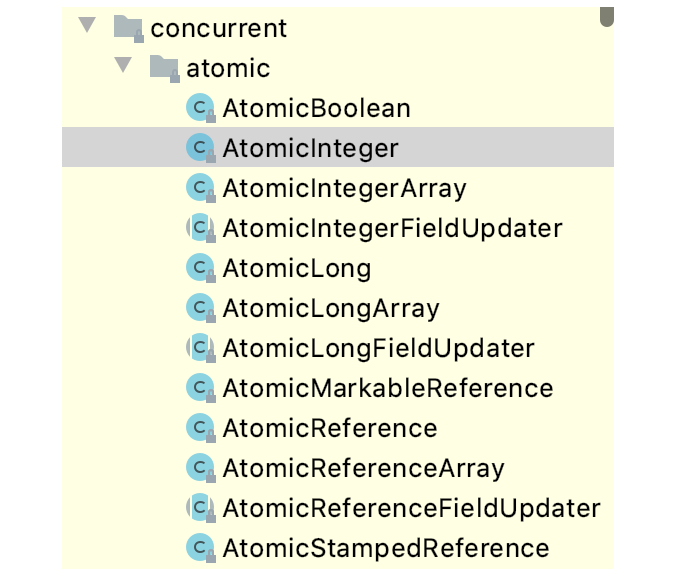Click the AtomicIntegerFieldUpdater abstract class icon
678x578 pixels.
201,228
